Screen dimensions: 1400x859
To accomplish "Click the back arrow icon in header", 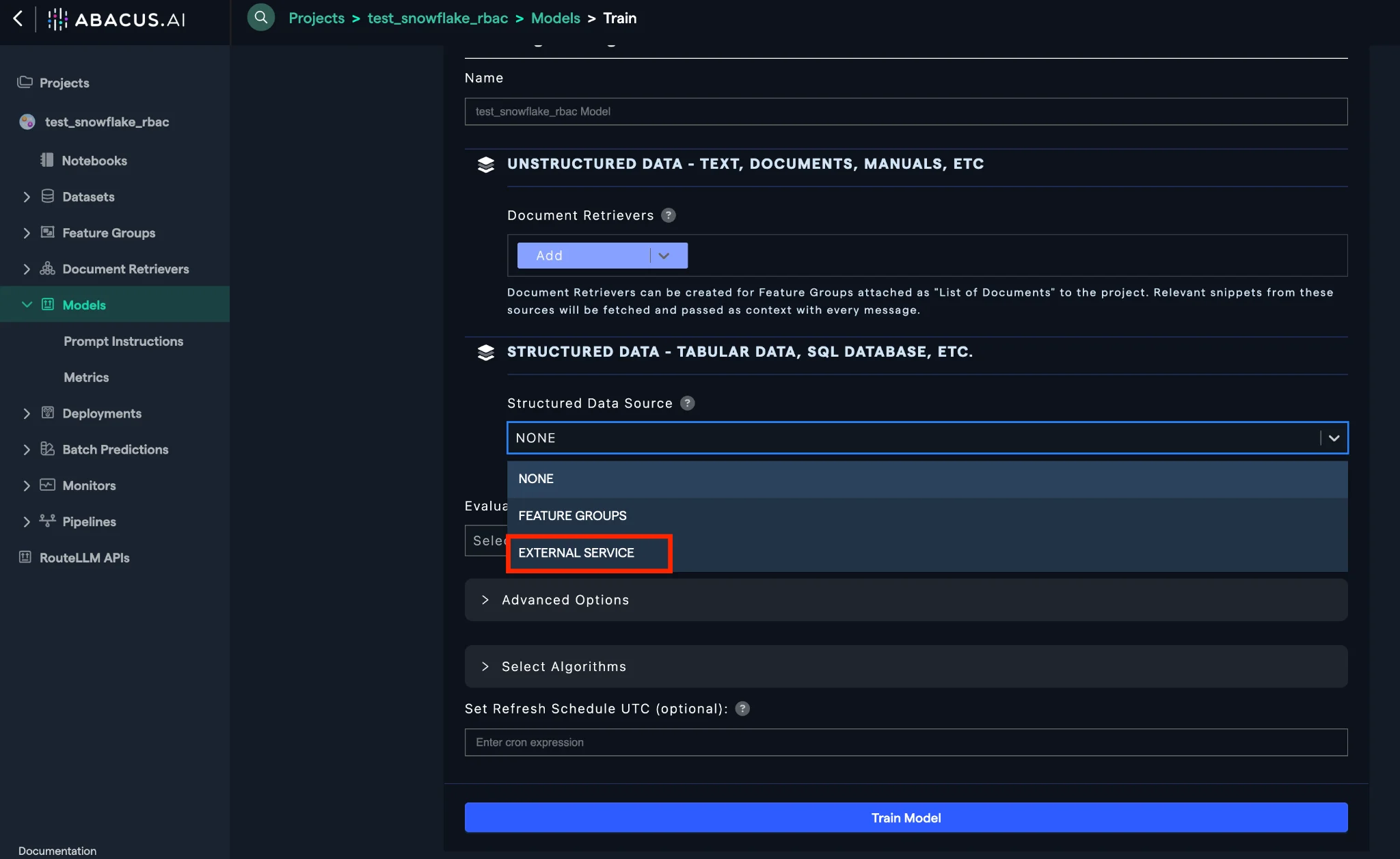I will point(18,18).
